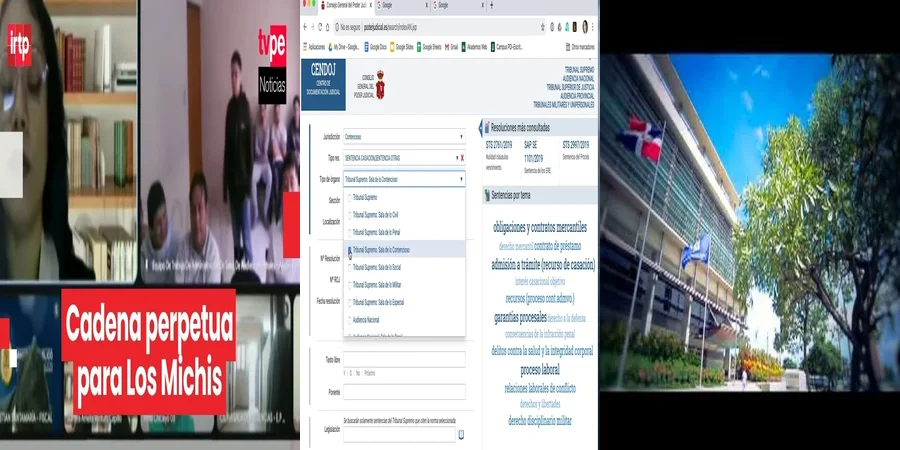This screenshot has width=900, height=450.
Task: Open the Akademos Web bookmark
Action: pyautogui.click(x=474, y=47)
